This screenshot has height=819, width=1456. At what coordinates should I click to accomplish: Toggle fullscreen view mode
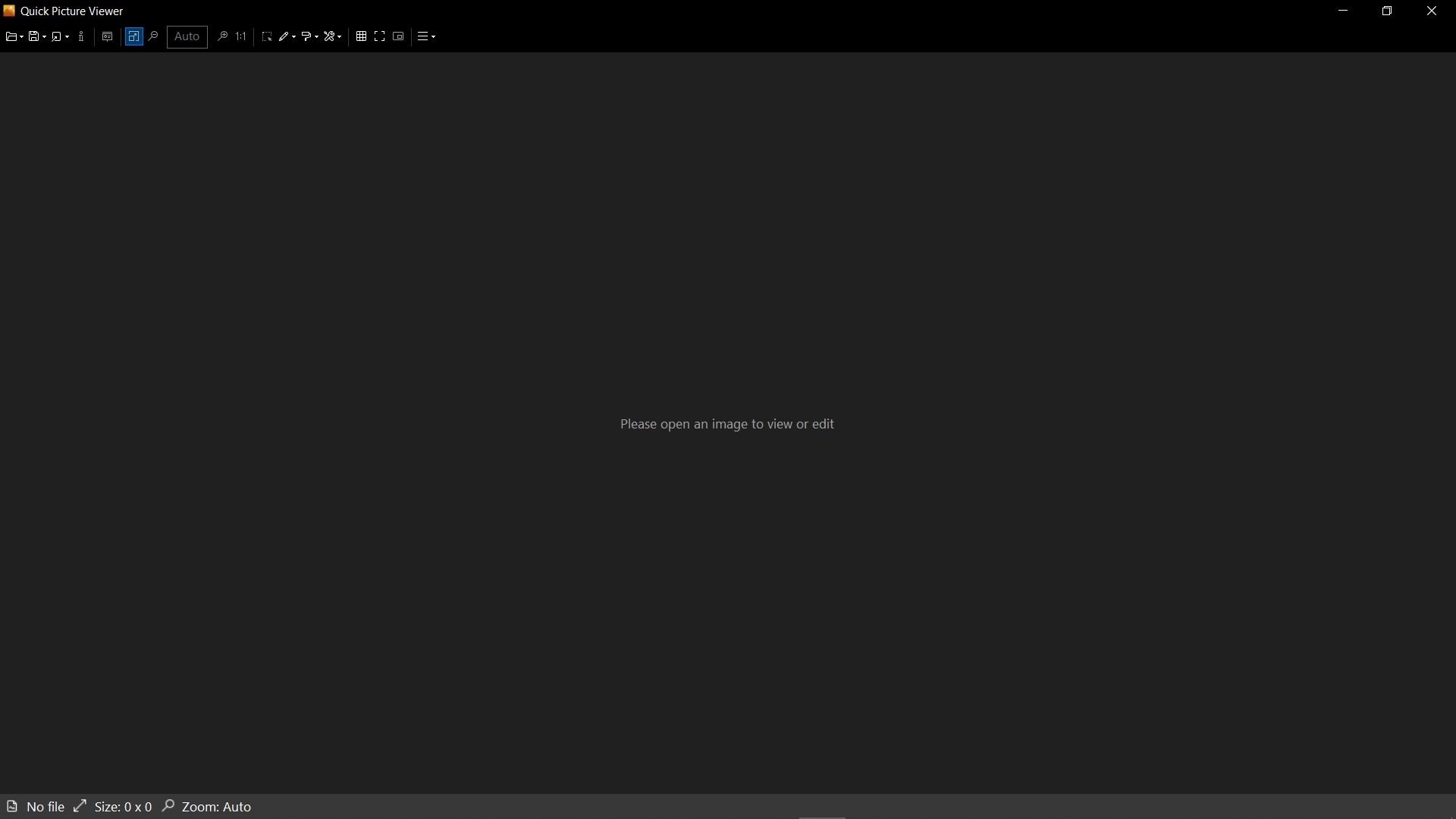pos(379,36)
